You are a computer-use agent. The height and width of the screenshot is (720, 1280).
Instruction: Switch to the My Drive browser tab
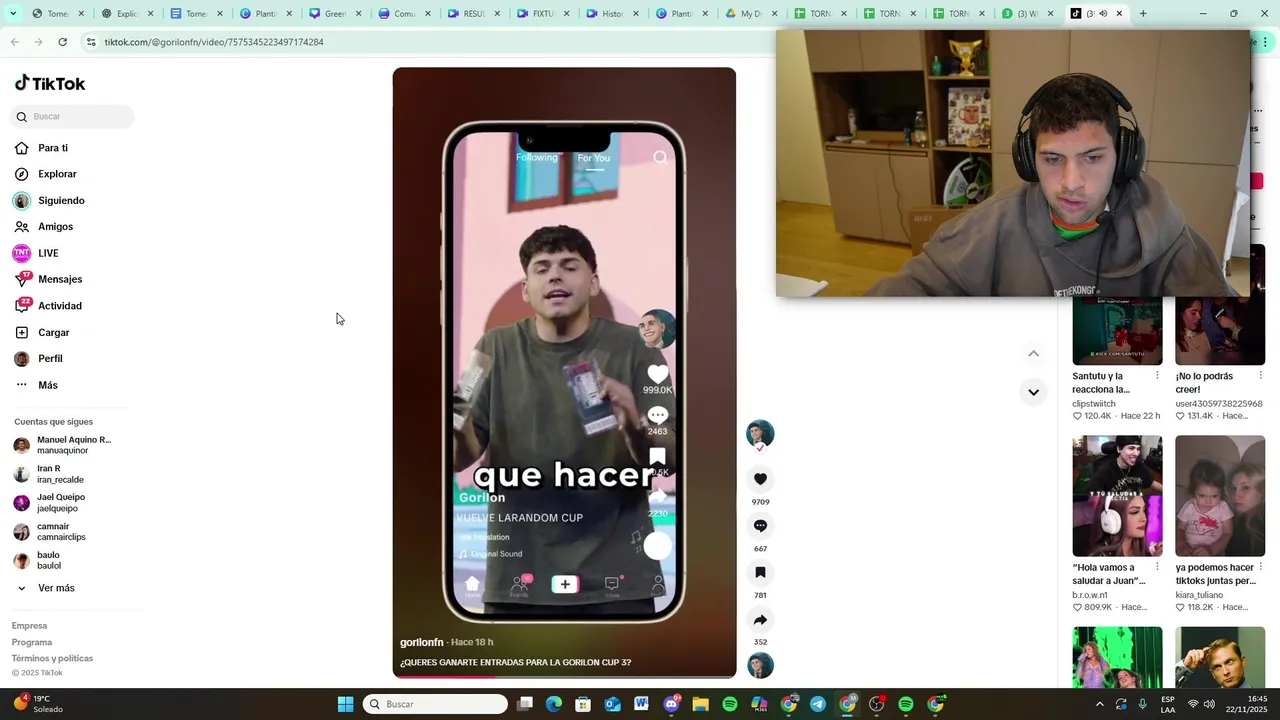click(x=750, y=14)
